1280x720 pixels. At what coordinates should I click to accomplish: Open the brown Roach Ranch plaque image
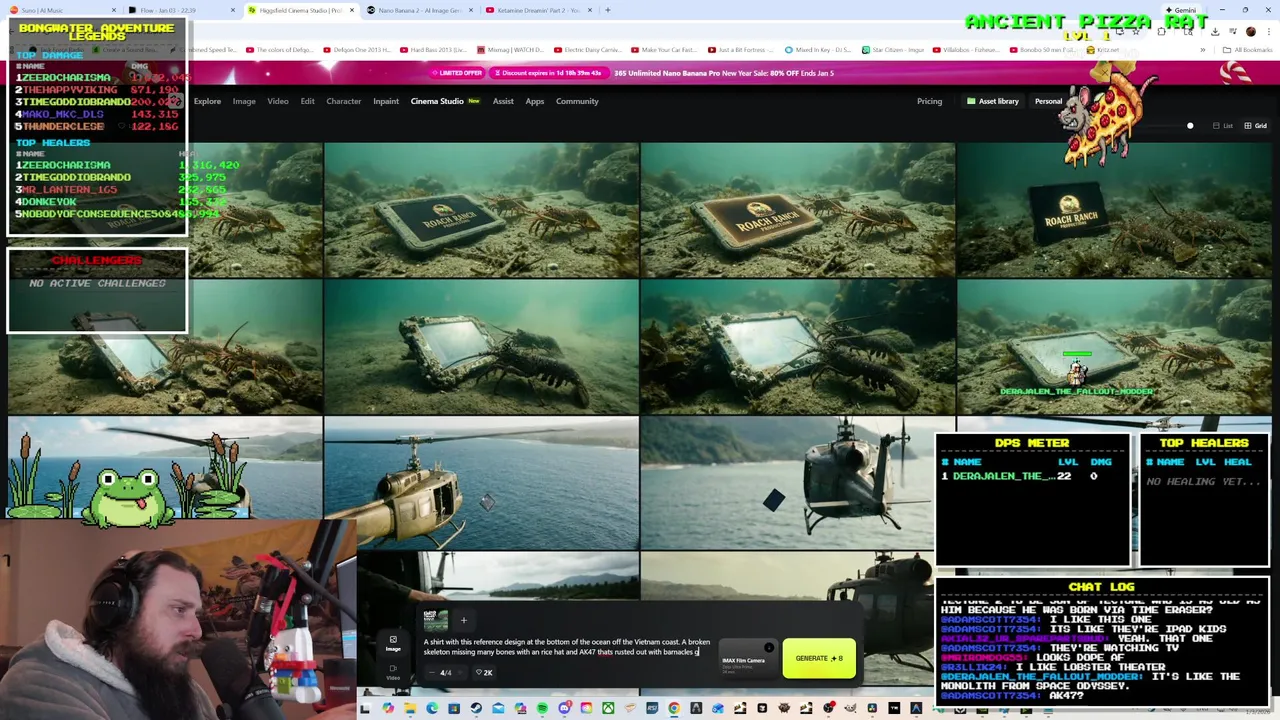click(798, 209)
